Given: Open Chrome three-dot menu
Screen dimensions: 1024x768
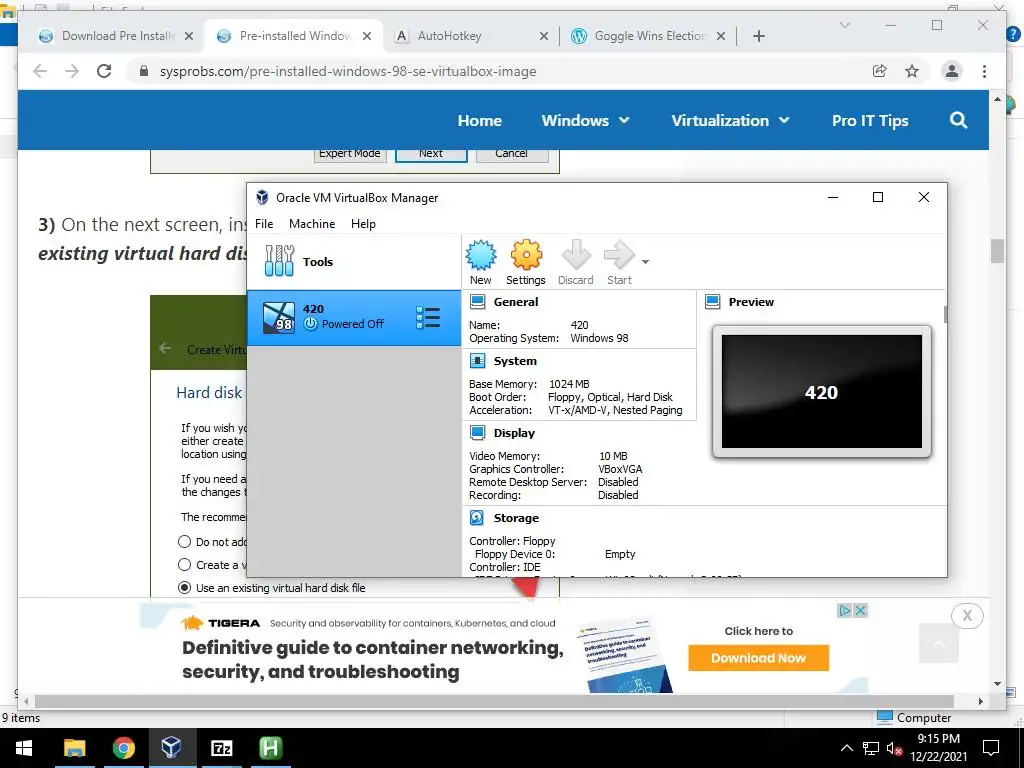Looking at the screenshot, I should click(x=984, y=71).
